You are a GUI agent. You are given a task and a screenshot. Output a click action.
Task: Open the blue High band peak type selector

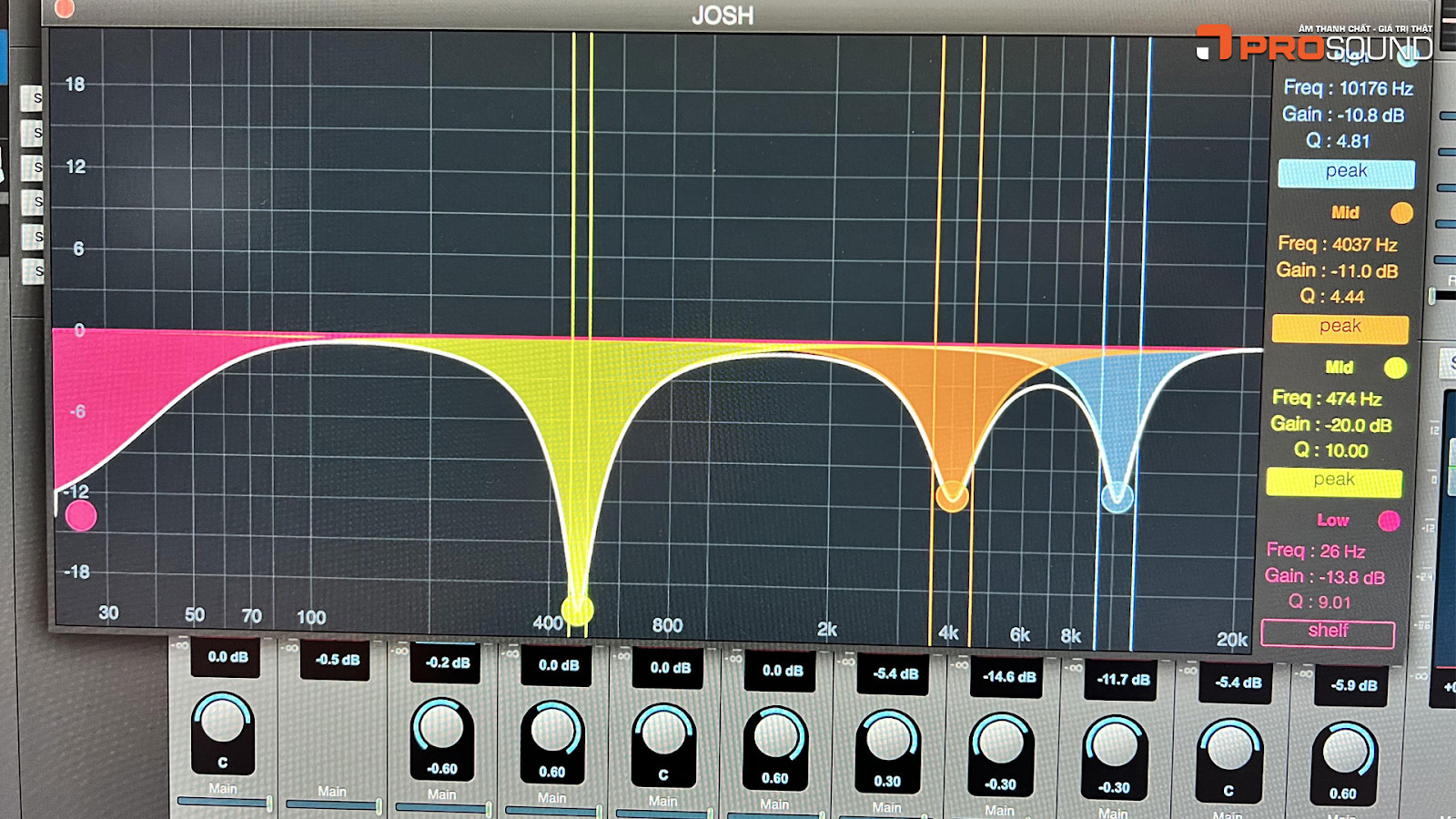[1346, 172]
